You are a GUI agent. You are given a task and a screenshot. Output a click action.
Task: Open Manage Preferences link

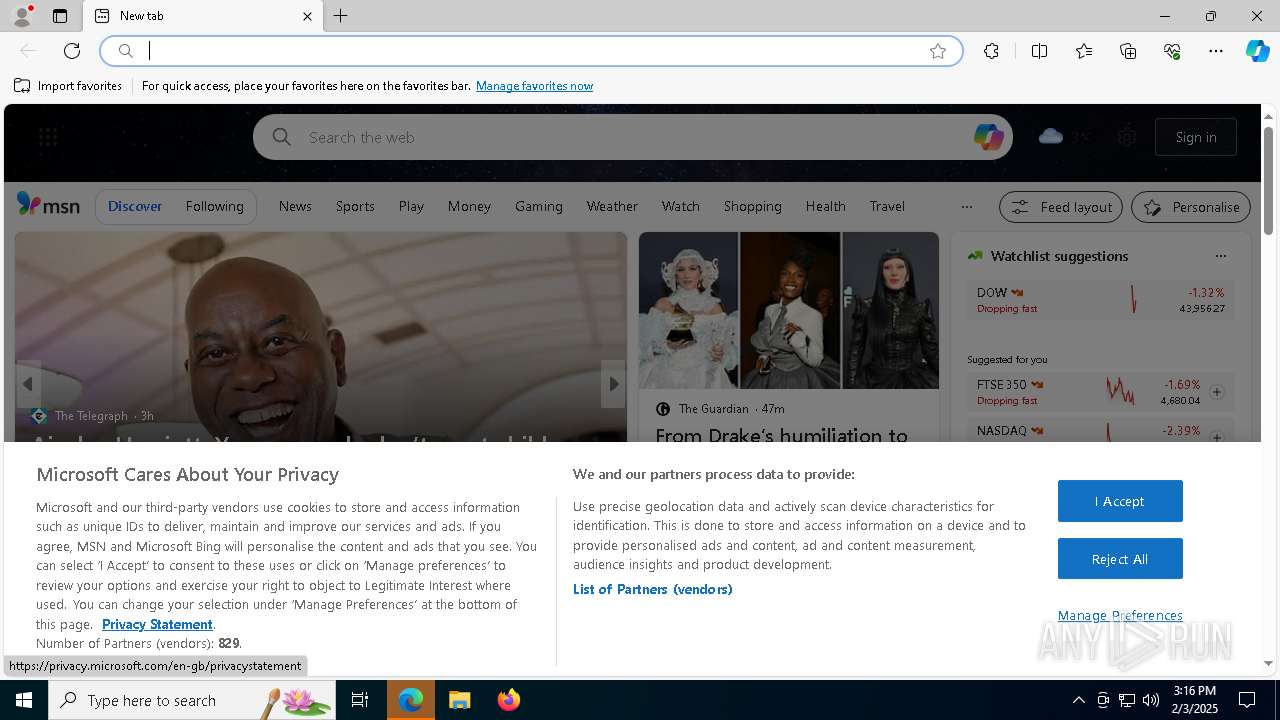(1120, 615)
